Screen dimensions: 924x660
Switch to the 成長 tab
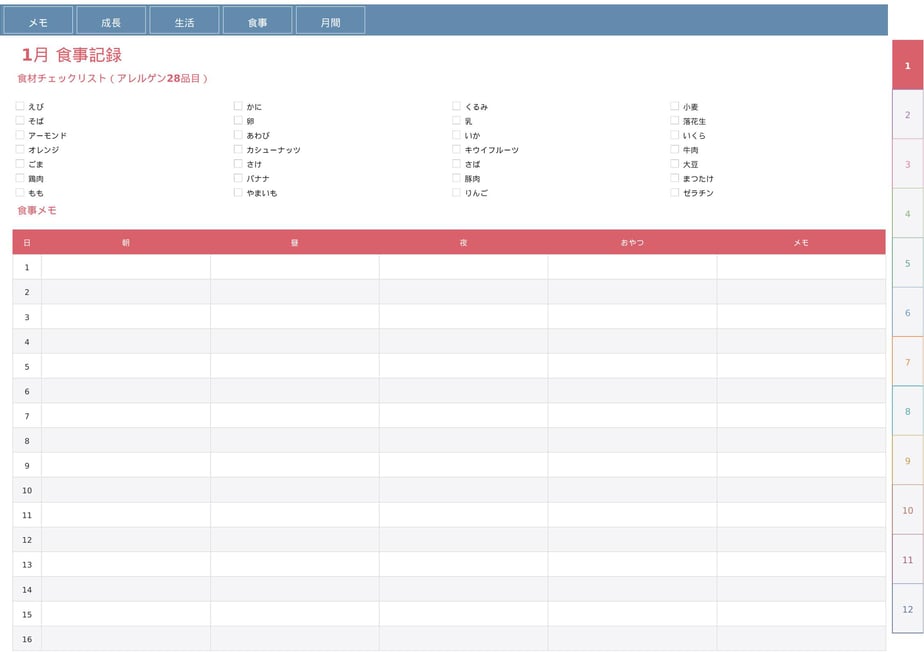[x=111, y=21]
